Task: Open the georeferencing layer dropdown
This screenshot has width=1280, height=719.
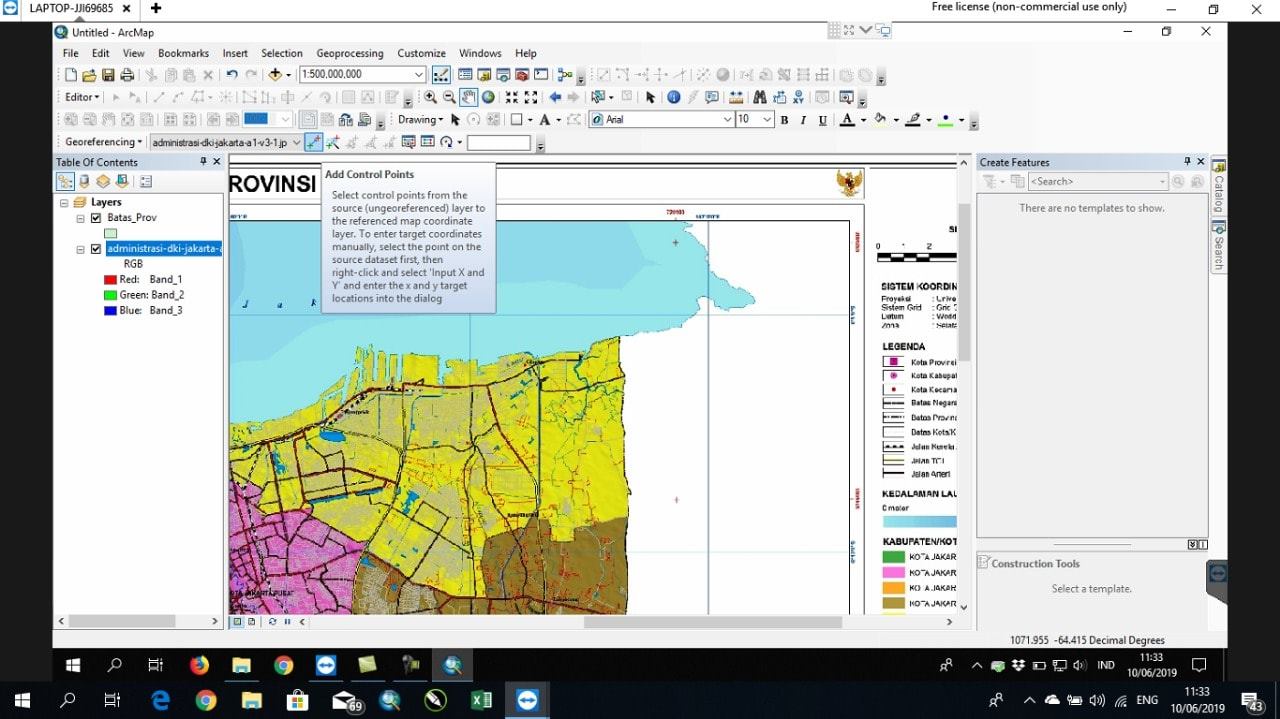Action: click(x=294, y=142)
